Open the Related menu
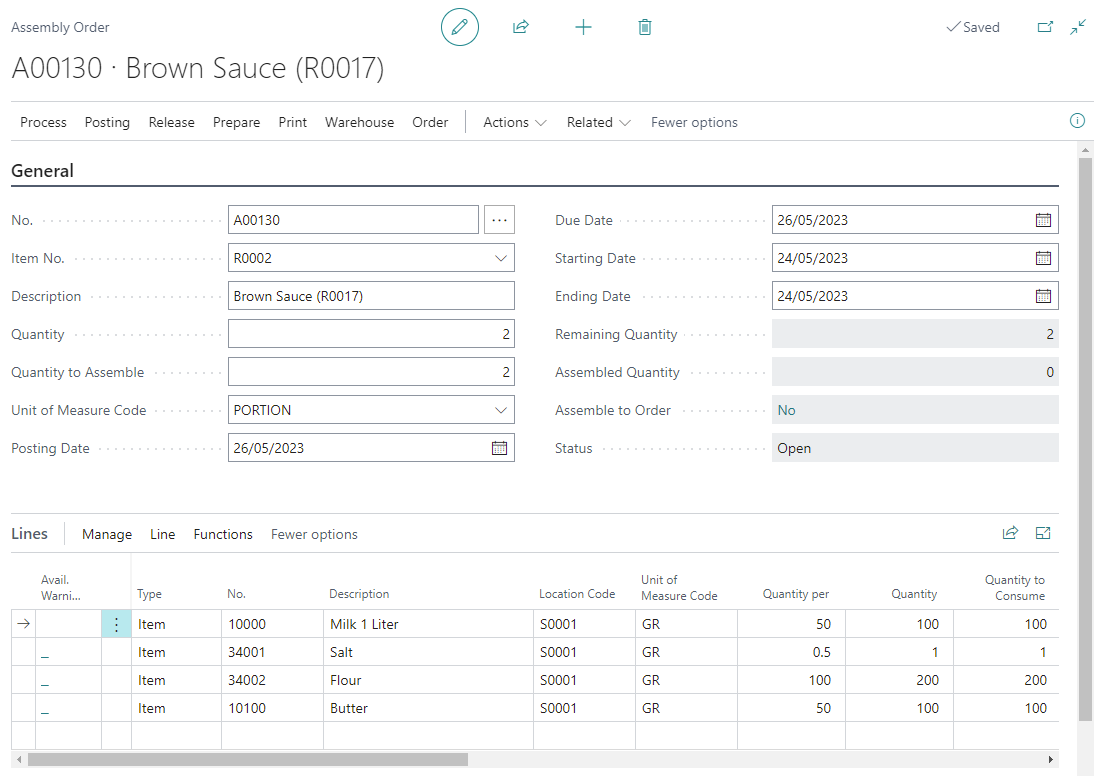 [598, 122]
